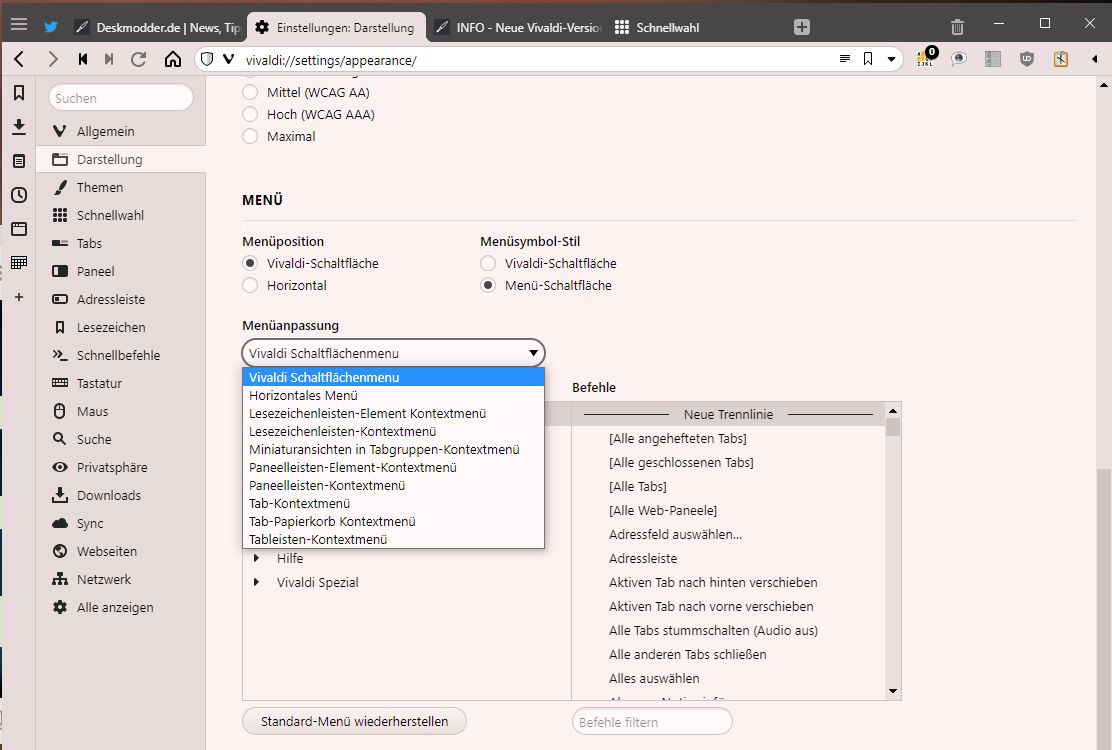Click the Befehle filtern input field
The width and height of the screenshot is (1112, 750).
click(x=652, y=722)
